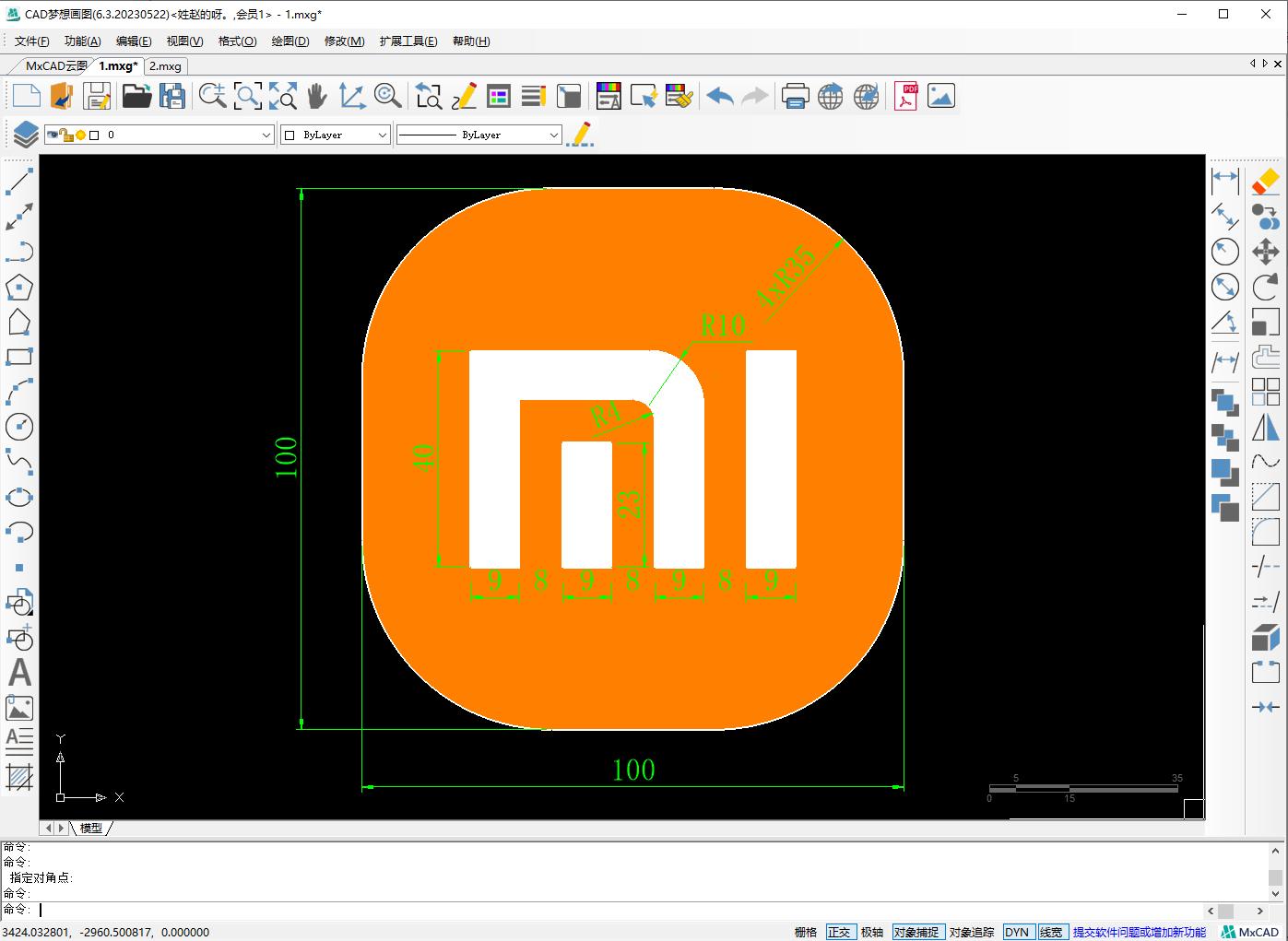This screenshot has height=941, width=1288.
Task: Toggle 栅格 grid display in status bar
Action: pos(806,932)
